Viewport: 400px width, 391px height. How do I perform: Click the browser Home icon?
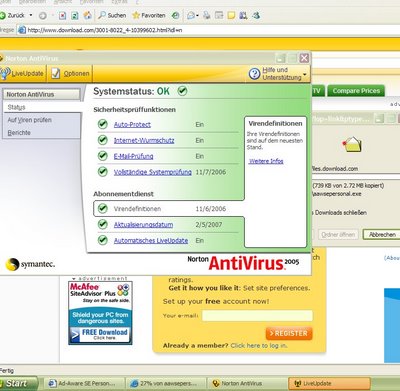(x=88, y=15)
